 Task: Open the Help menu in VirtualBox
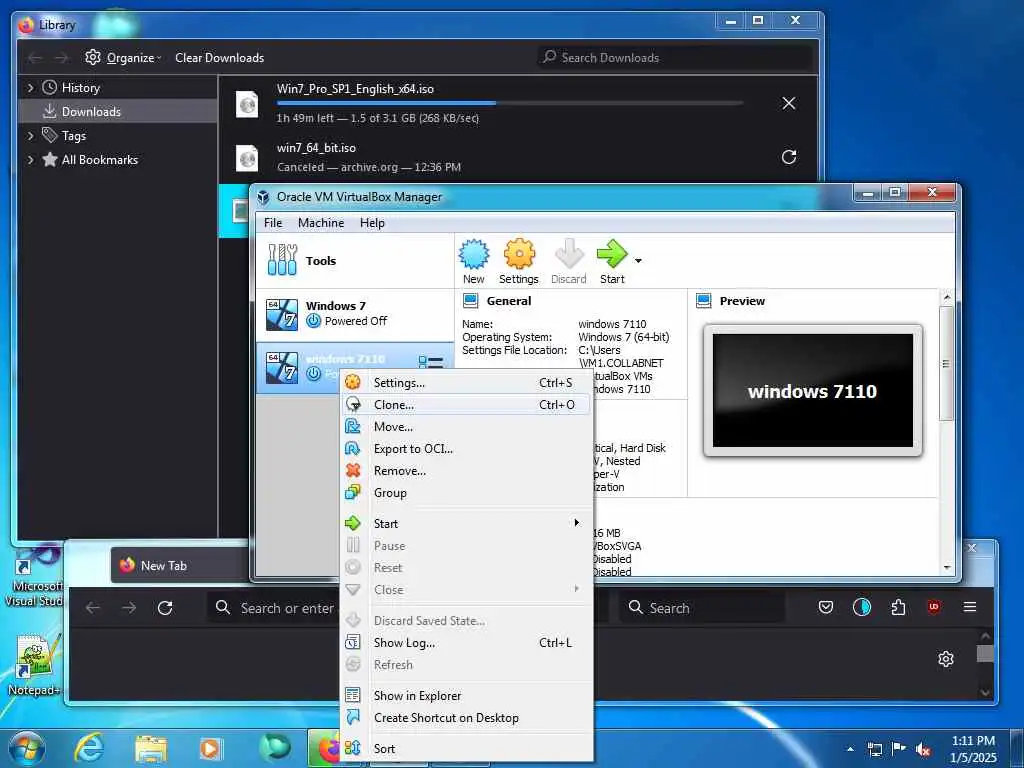coord(372,223)
